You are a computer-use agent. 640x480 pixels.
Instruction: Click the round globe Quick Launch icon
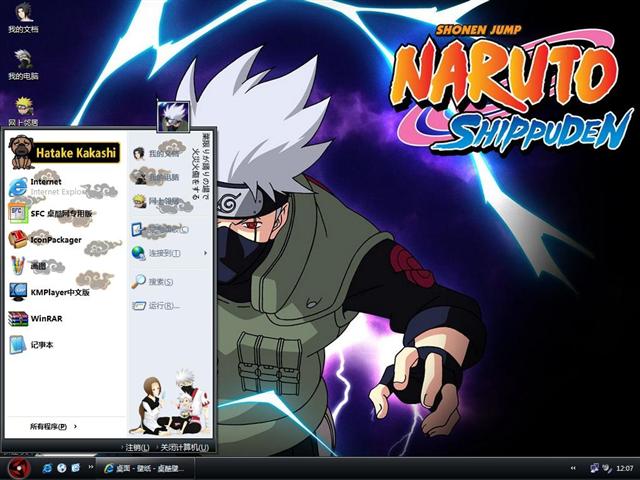click(62, 468)
